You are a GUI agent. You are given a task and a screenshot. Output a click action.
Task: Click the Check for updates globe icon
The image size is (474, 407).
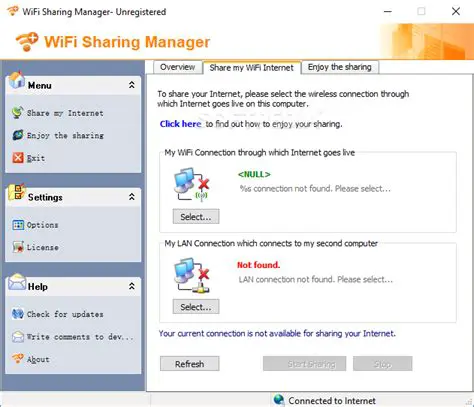(x=18, y=314)
